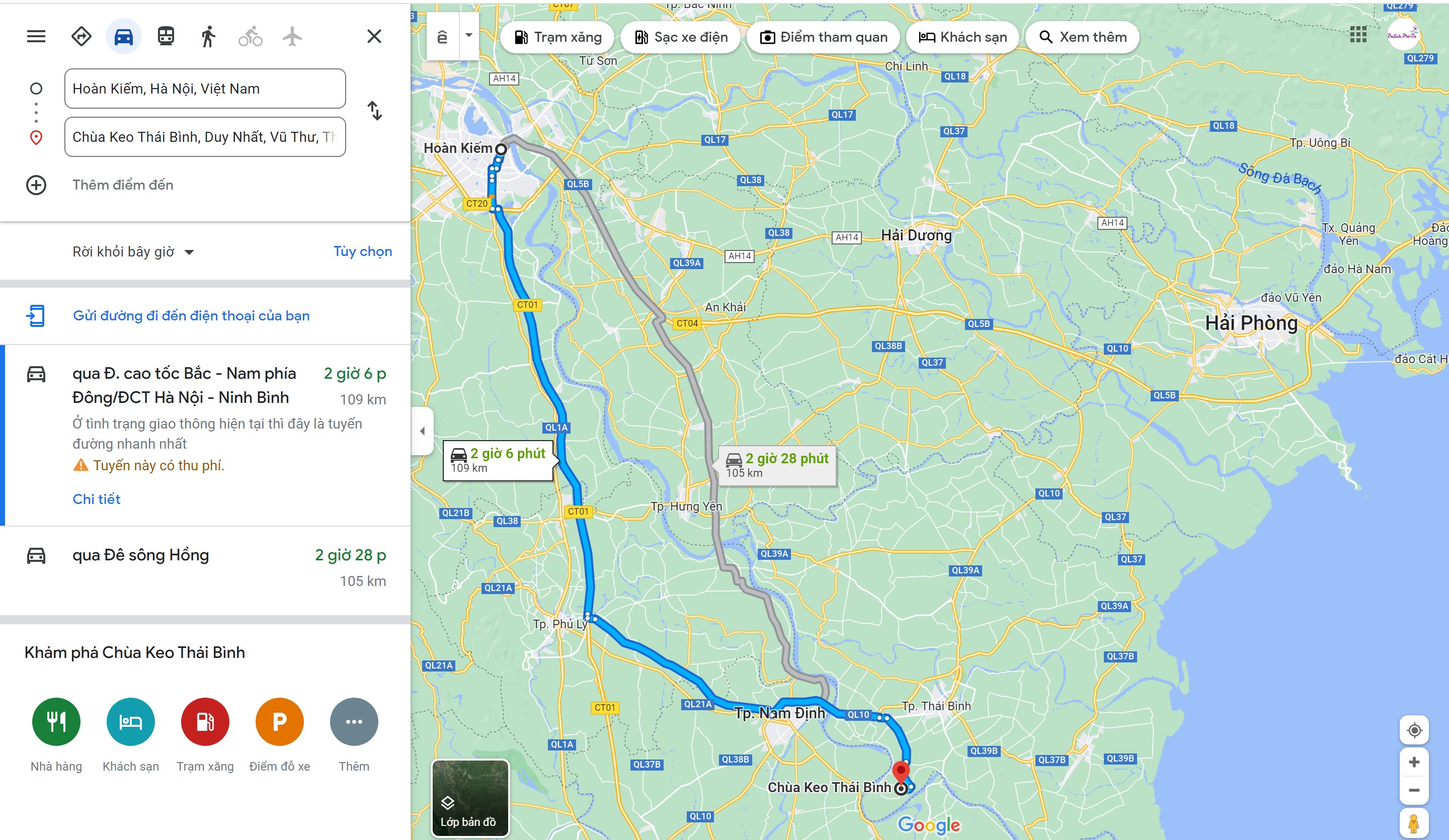This screenshot has width=1449, height=840.
Task: Open the 'Lớp bản đồ' layers thumbnail
Action: 470,798
